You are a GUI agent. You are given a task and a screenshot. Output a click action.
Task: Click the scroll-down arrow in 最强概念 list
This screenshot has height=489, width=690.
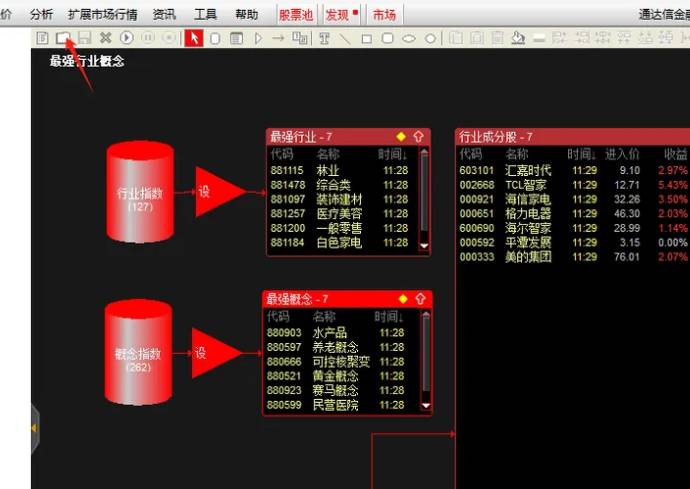426,405
